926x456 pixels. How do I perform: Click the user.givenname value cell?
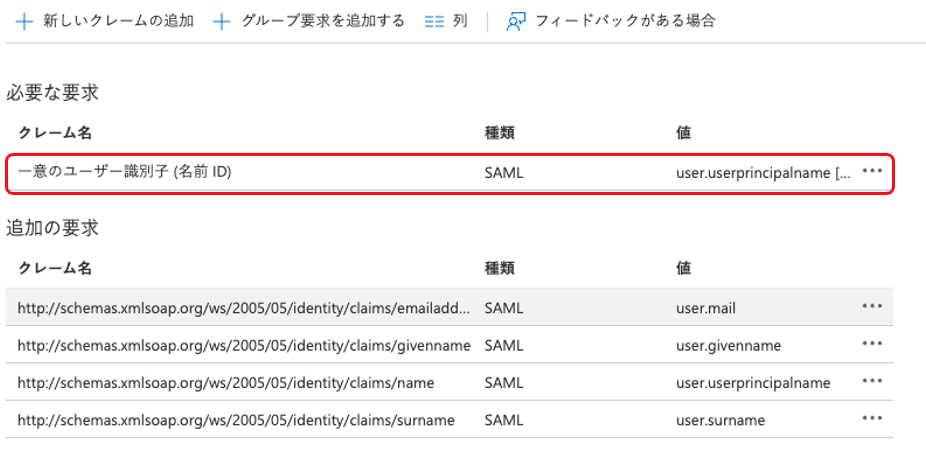click(728, 345)
